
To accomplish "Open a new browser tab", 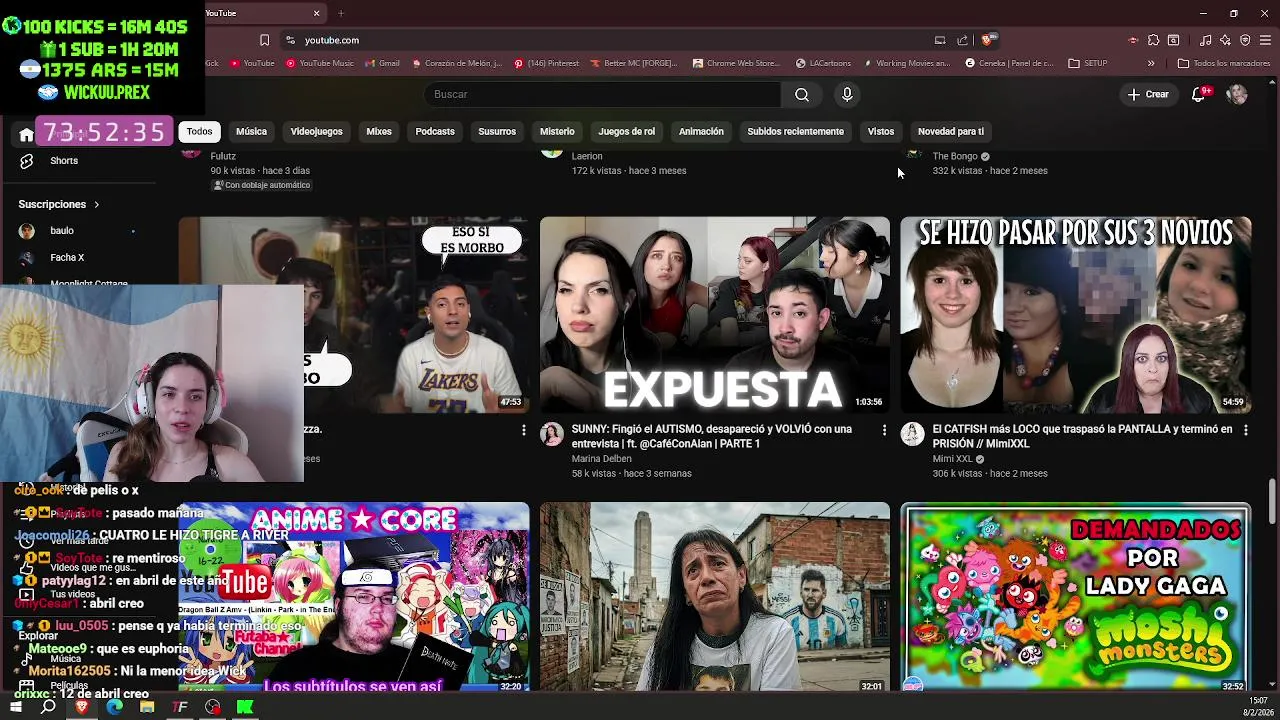I will [x=341, y=13].
